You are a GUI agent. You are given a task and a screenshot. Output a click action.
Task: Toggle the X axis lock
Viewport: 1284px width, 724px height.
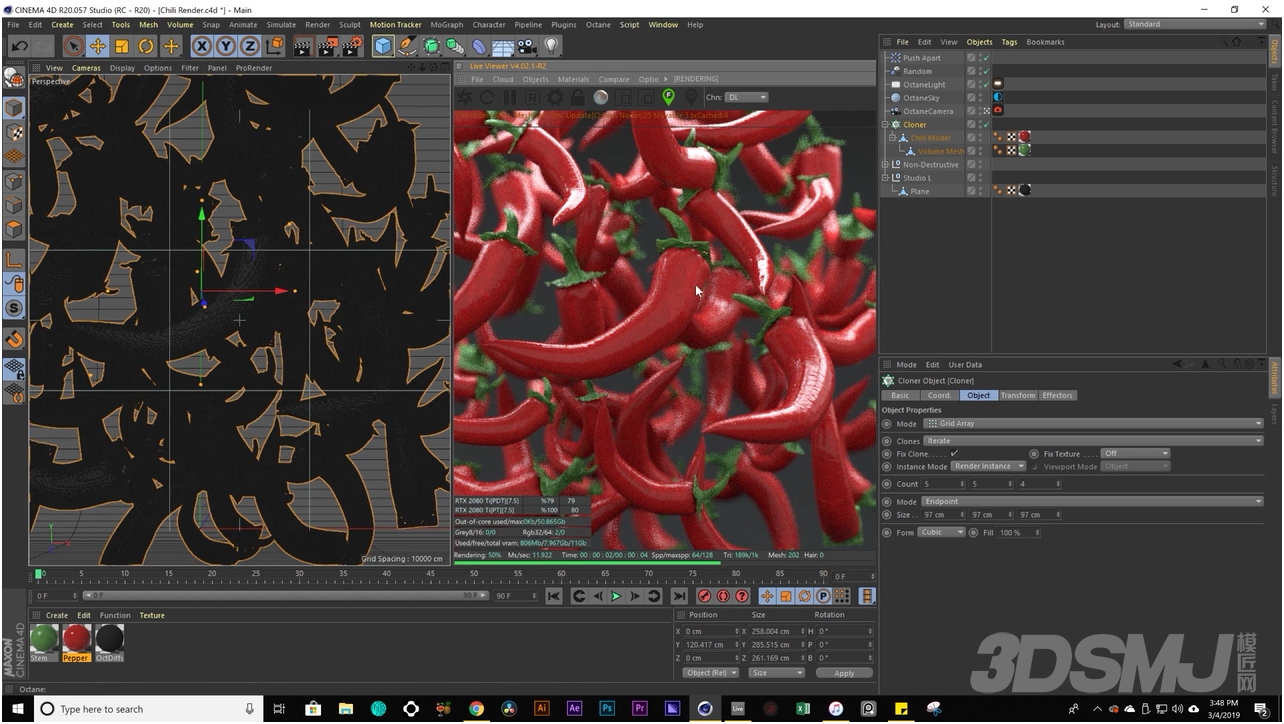[x=201, y=46]
